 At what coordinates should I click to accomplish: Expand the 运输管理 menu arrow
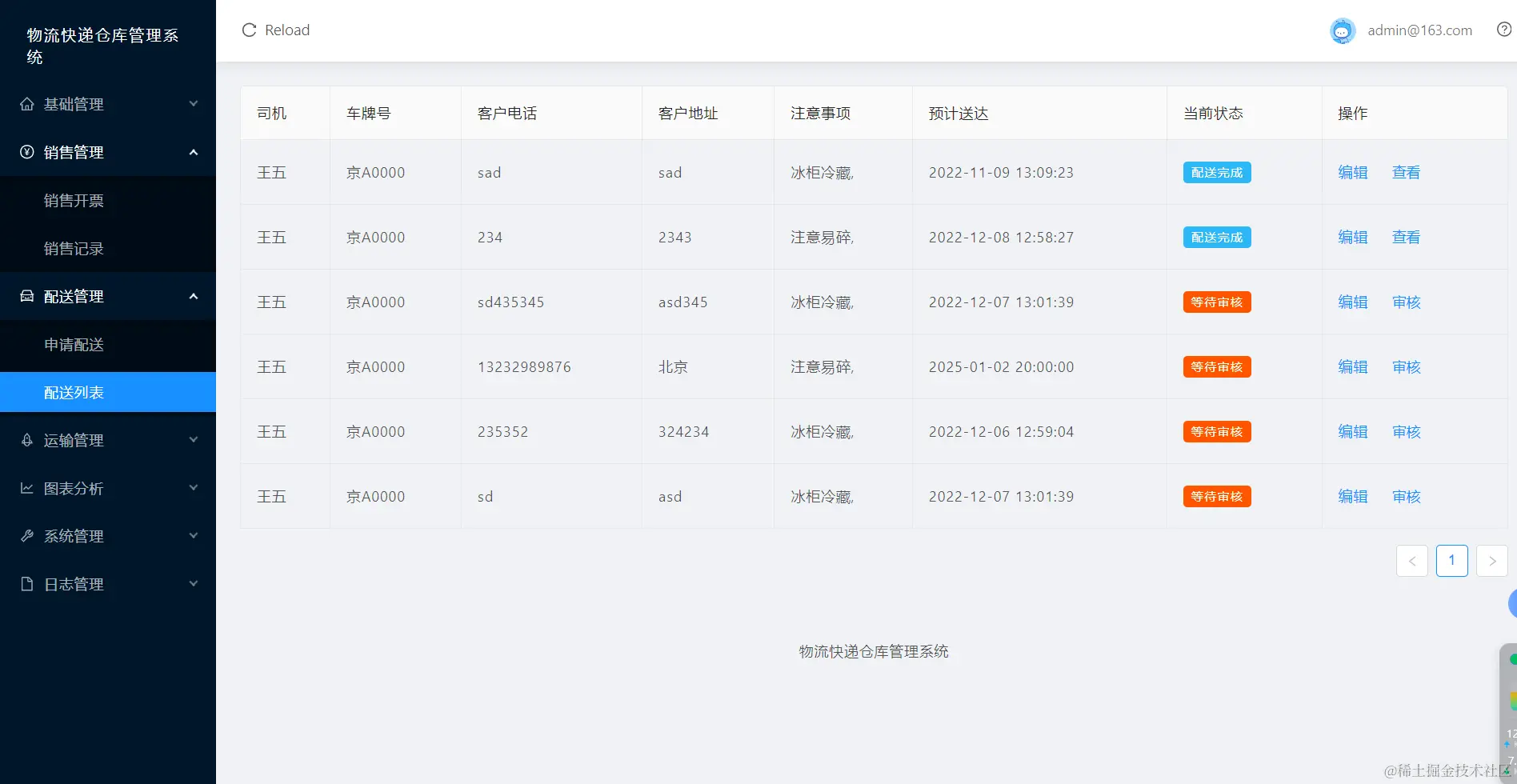tap(193, 440)
